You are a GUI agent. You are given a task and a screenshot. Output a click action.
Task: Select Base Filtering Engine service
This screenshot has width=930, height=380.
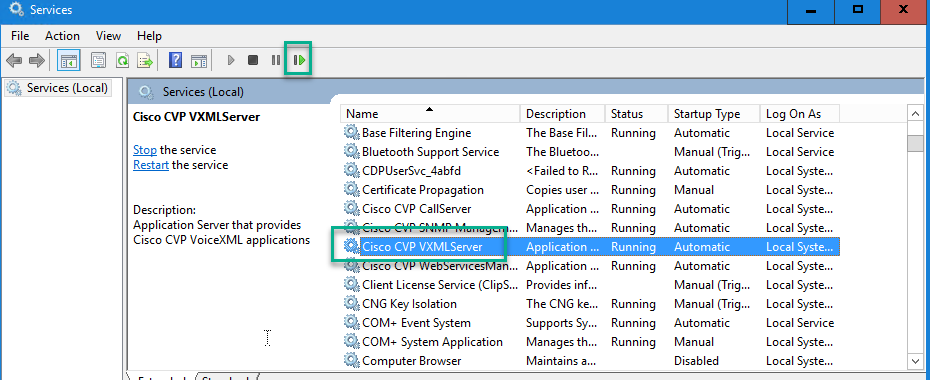click(x=416, y=133)
